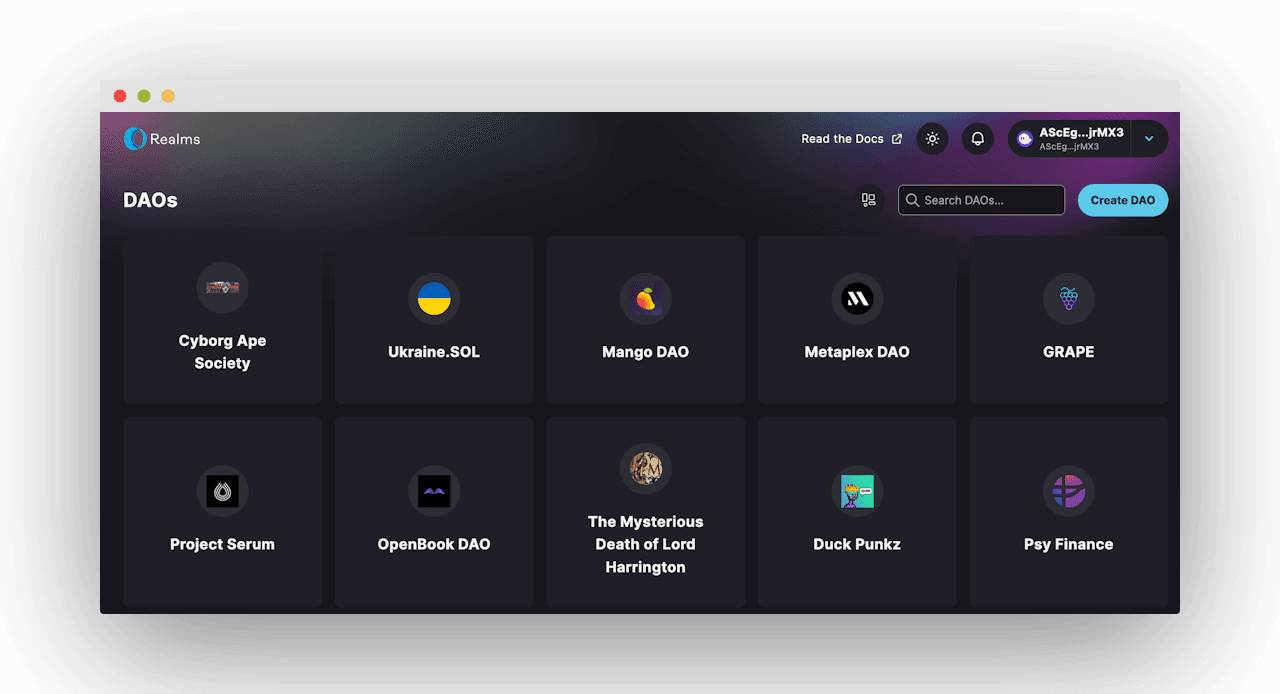The height and width of the screenshot is (694, 1280).
Task: Select the Ukraine.SOL flag icon
Action: pyautogui.click(x=434, y=298)
